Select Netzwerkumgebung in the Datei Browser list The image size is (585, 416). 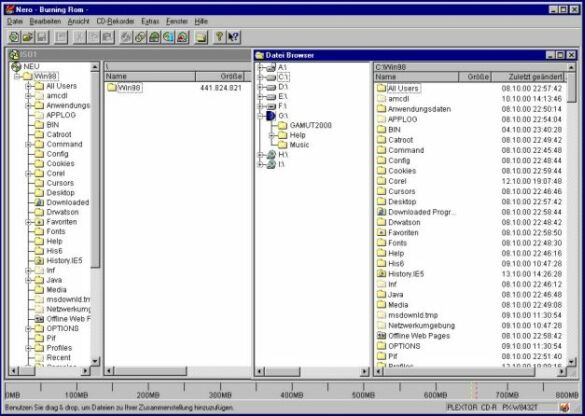point(416,325)
